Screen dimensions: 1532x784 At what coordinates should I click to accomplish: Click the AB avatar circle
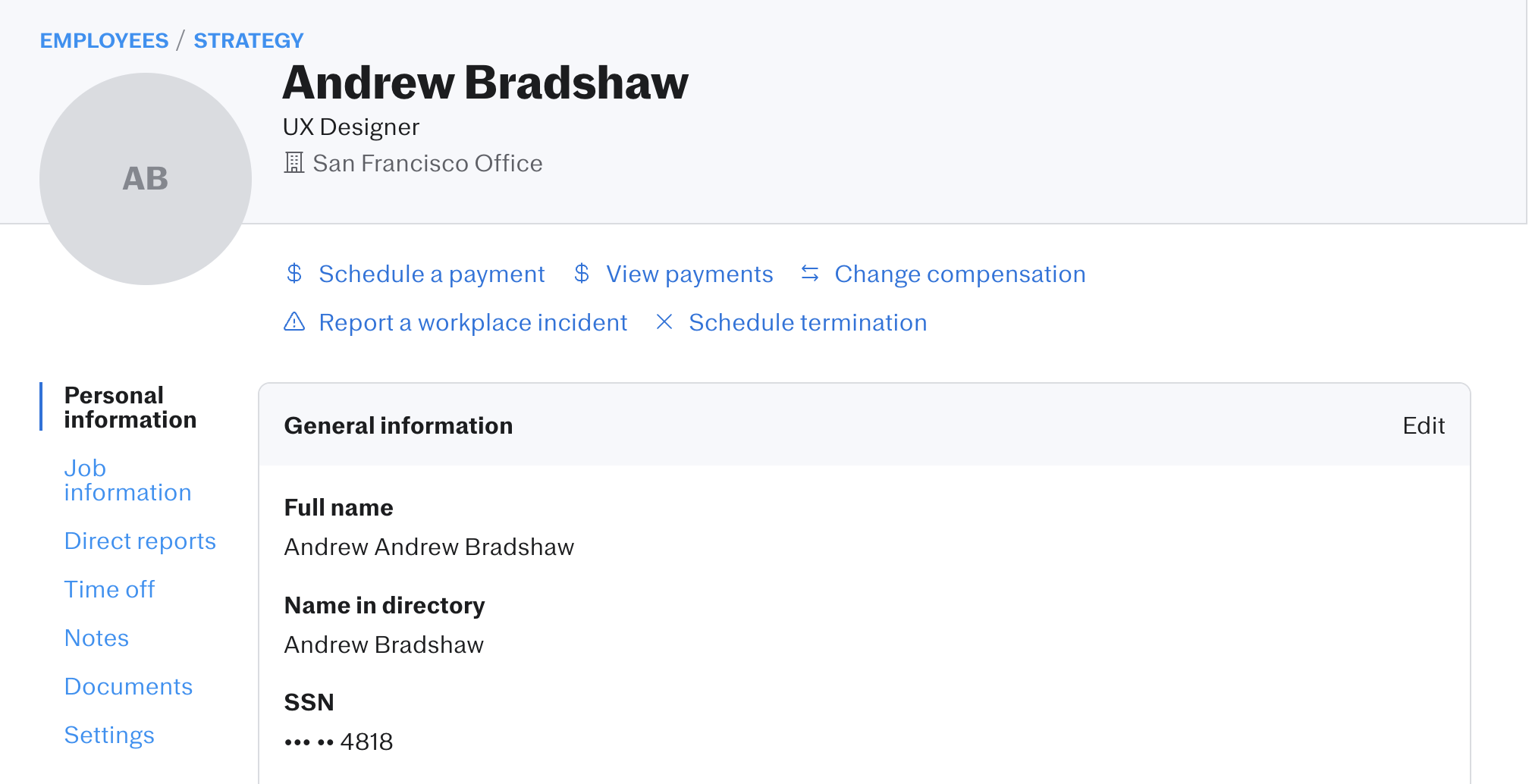coord(146,179)
